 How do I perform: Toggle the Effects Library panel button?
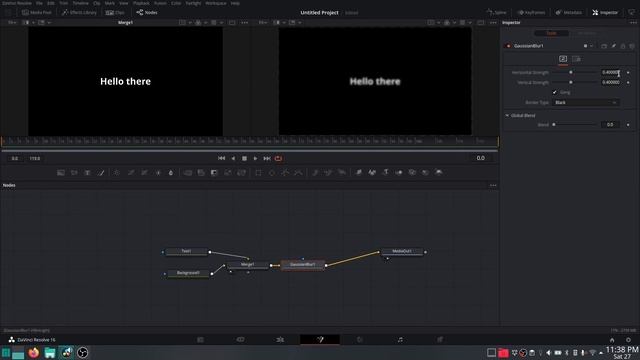pyautogui.click(x=79, y=13)
